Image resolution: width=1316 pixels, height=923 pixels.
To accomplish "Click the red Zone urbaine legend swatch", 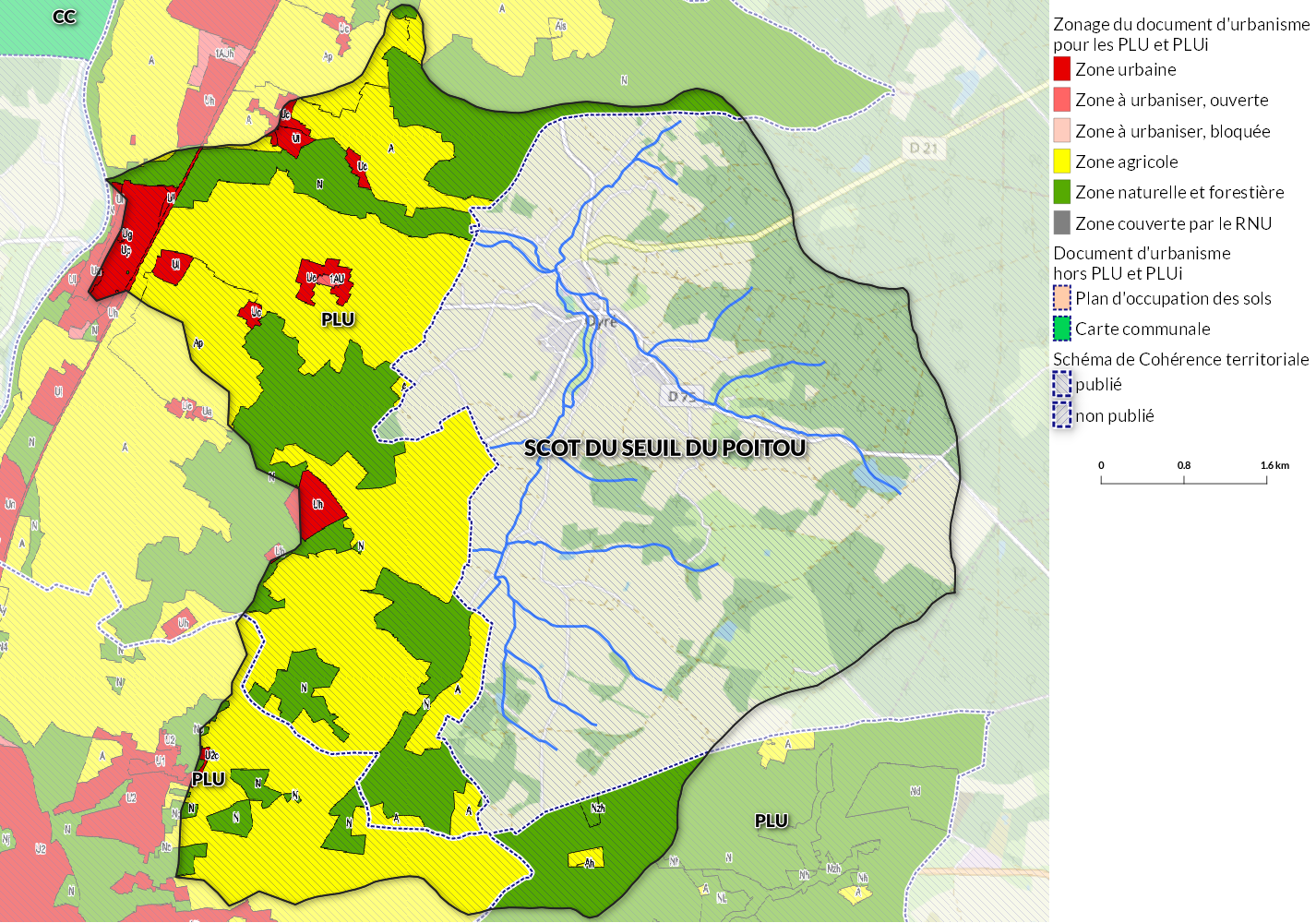I will [1062, 69].
